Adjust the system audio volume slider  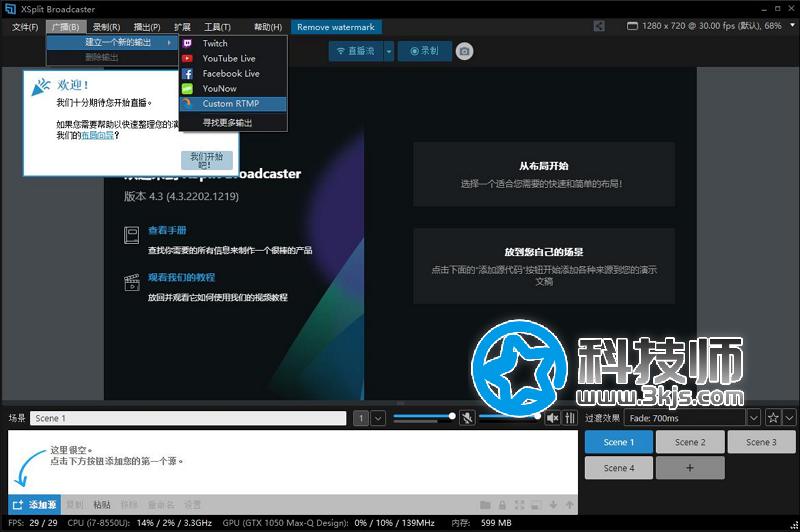[509, 417]
